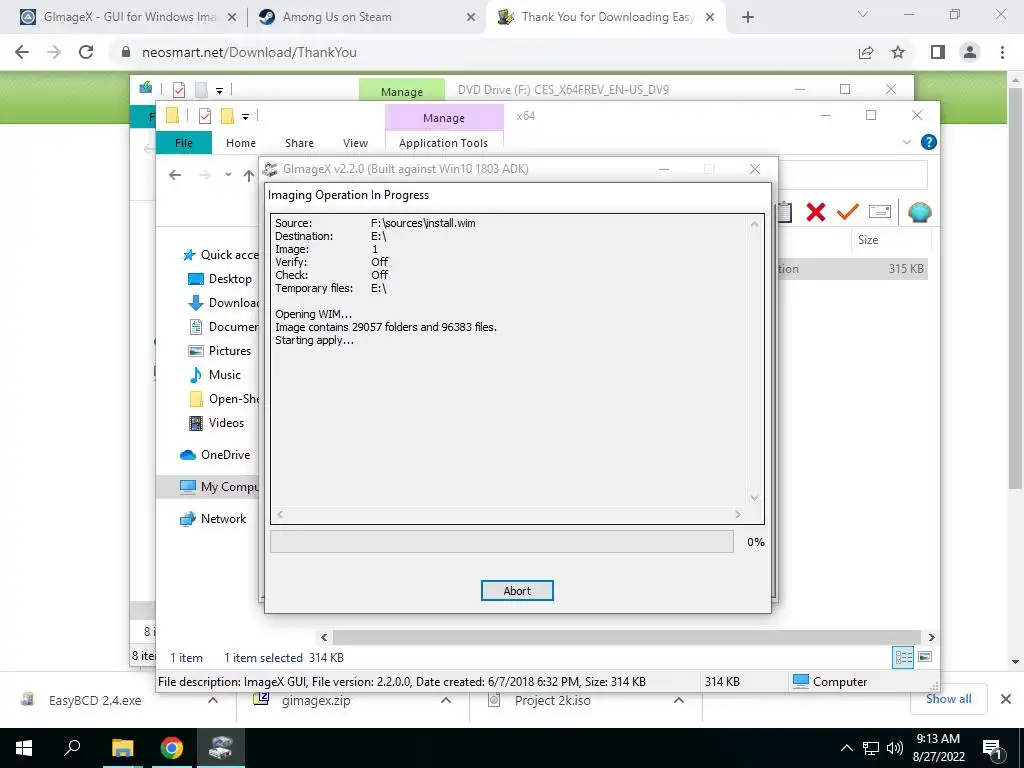This screenshot has width=1024, height=768.
Task: Toggle Chrome side panel icon
Action: click(937, 52)
